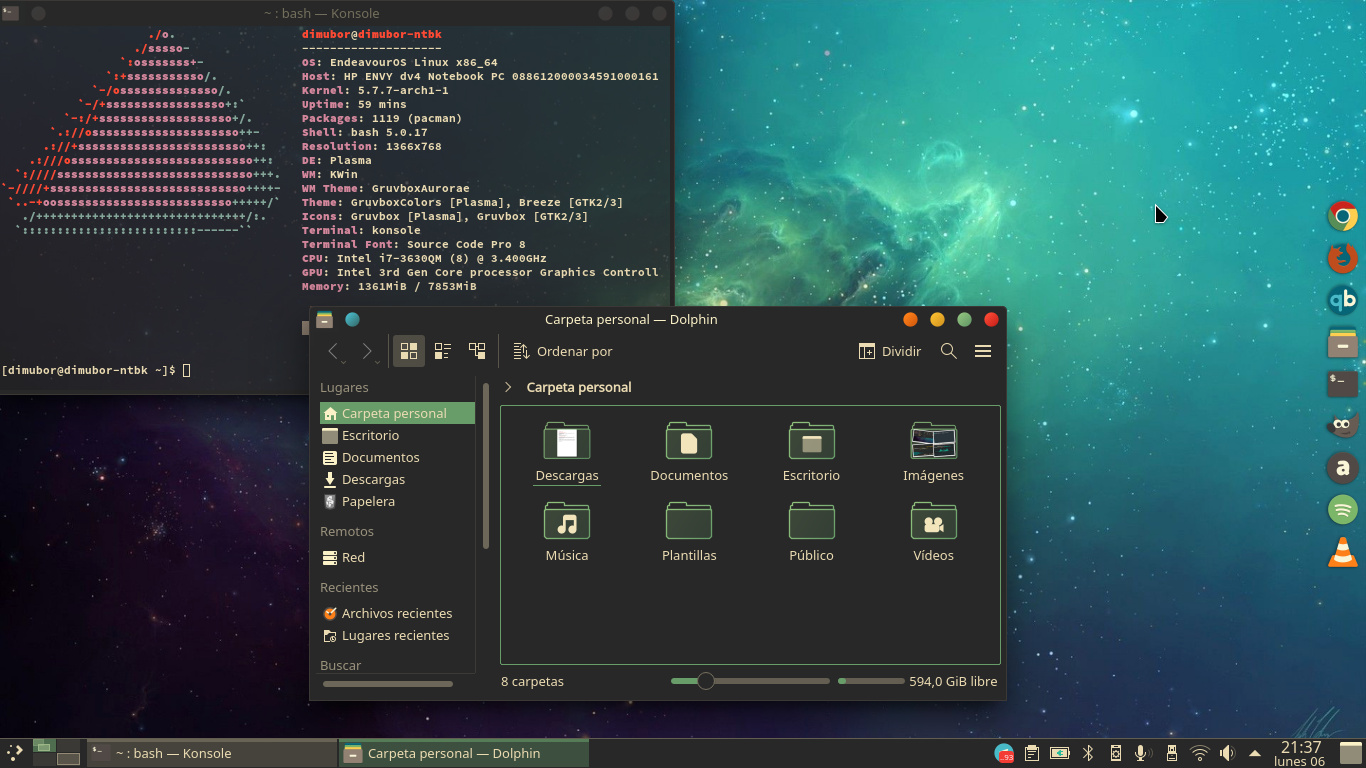This screenshot has width=1366, height=768.
Task: Open the round 'a' app in dock
Action: pyautogui.click(x=1342, y=468)
